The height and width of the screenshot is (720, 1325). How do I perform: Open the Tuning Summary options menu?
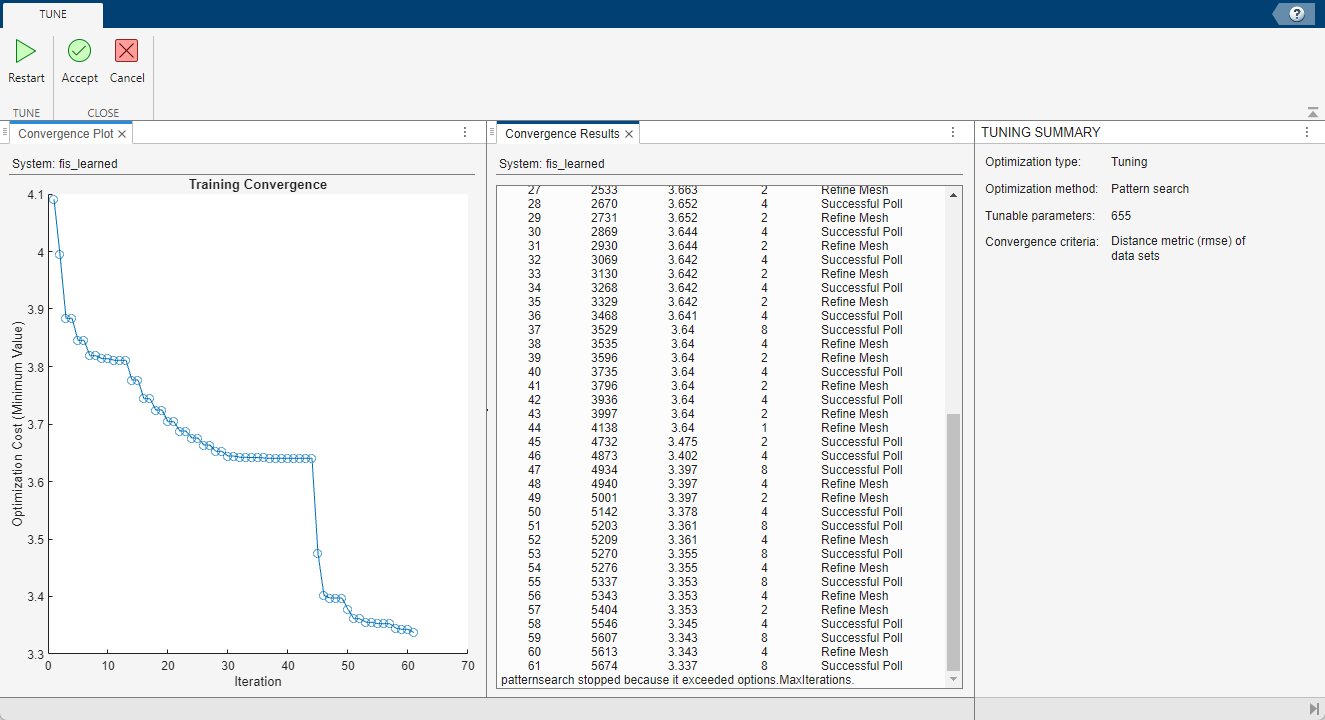(1306, 132)
